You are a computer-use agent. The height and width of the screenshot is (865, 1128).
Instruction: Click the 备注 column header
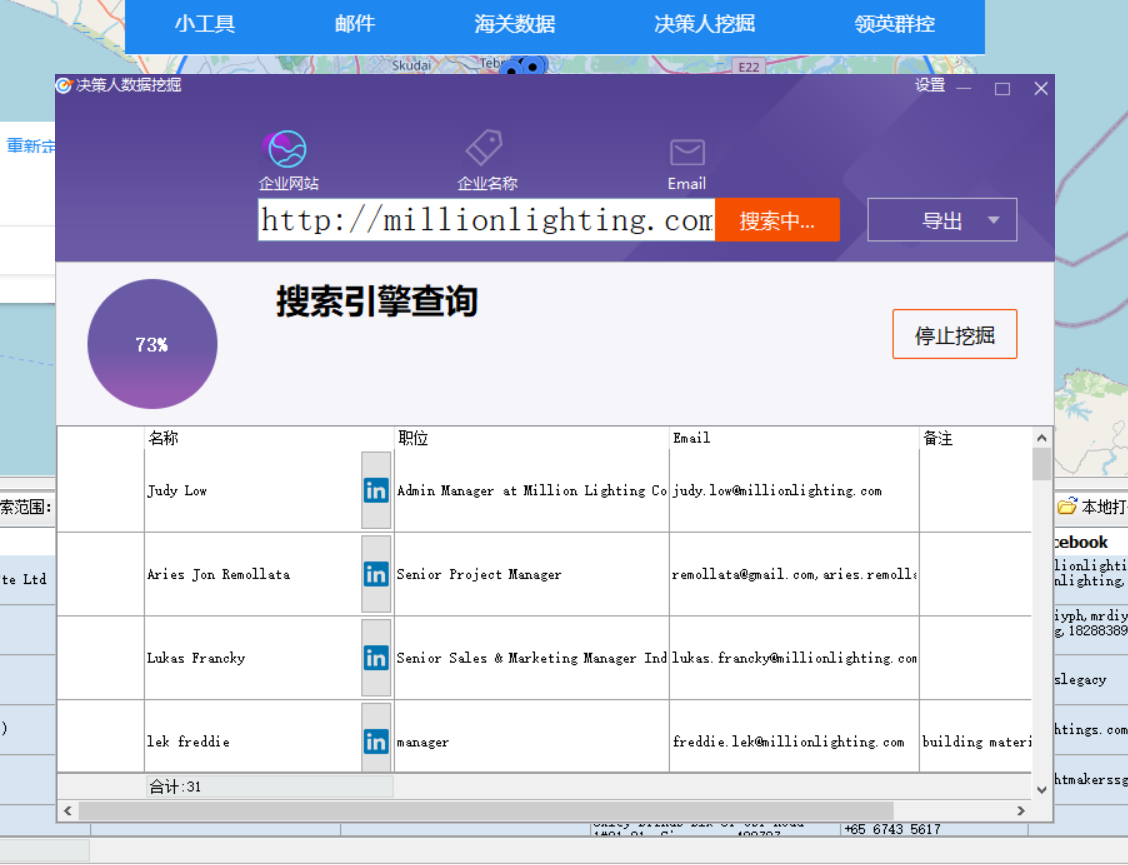(x=975, y=438)
